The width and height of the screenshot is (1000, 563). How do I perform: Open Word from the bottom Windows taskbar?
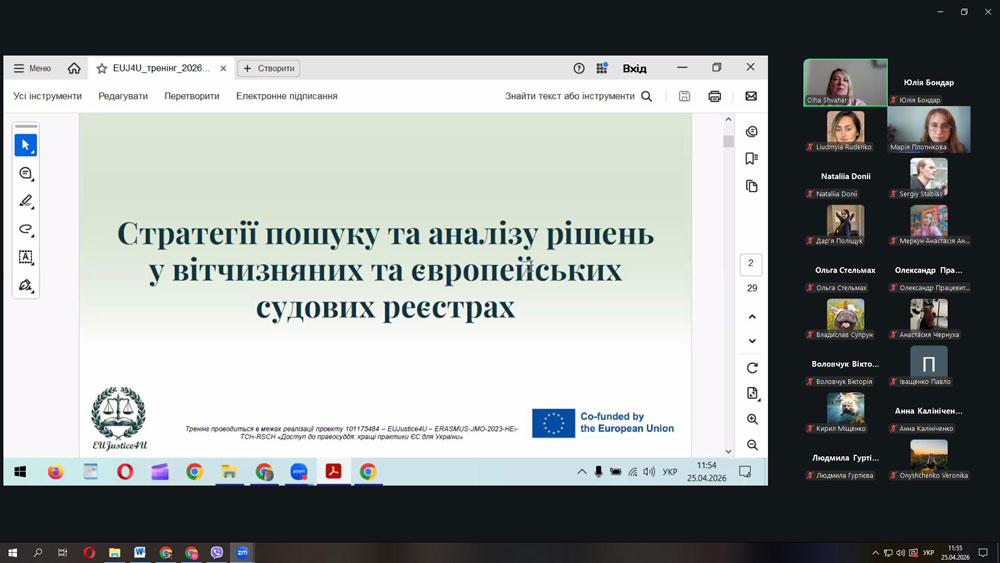tap(140, 553)
